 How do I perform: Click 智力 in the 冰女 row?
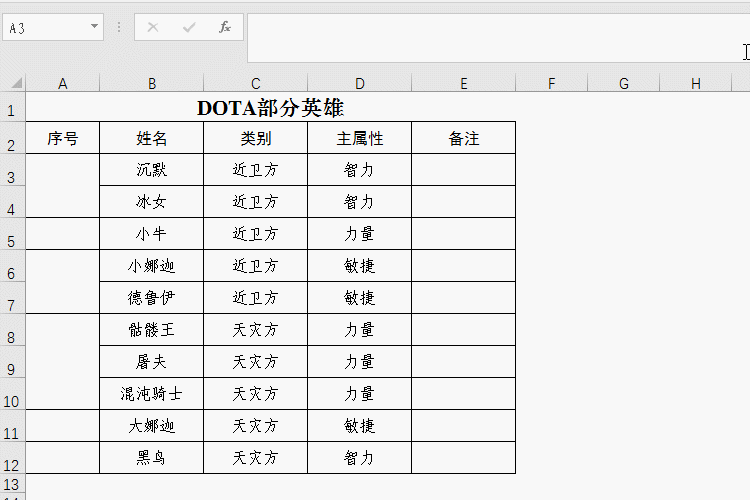pos(360,202)
